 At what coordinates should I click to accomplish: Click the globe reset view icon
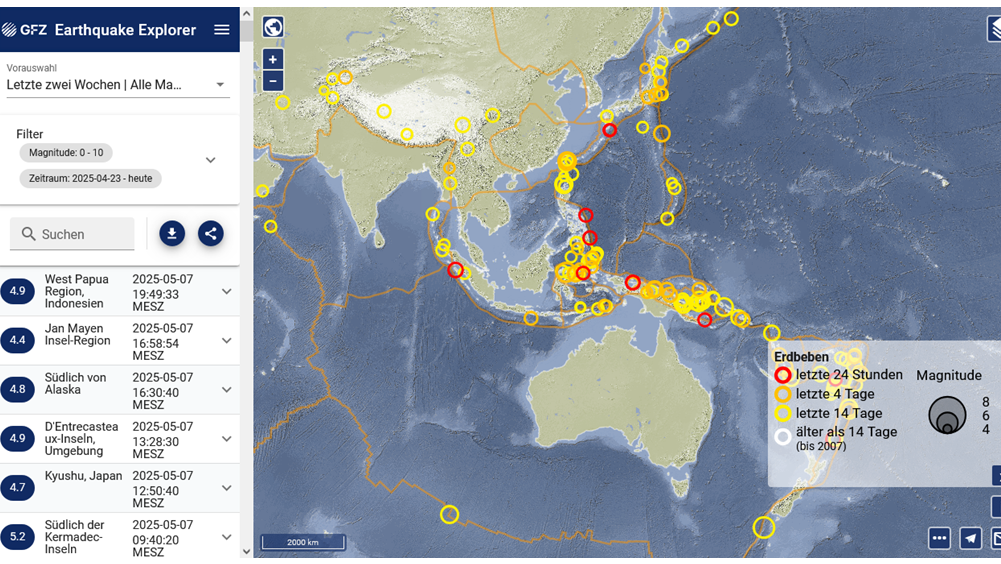pos(273,27)
